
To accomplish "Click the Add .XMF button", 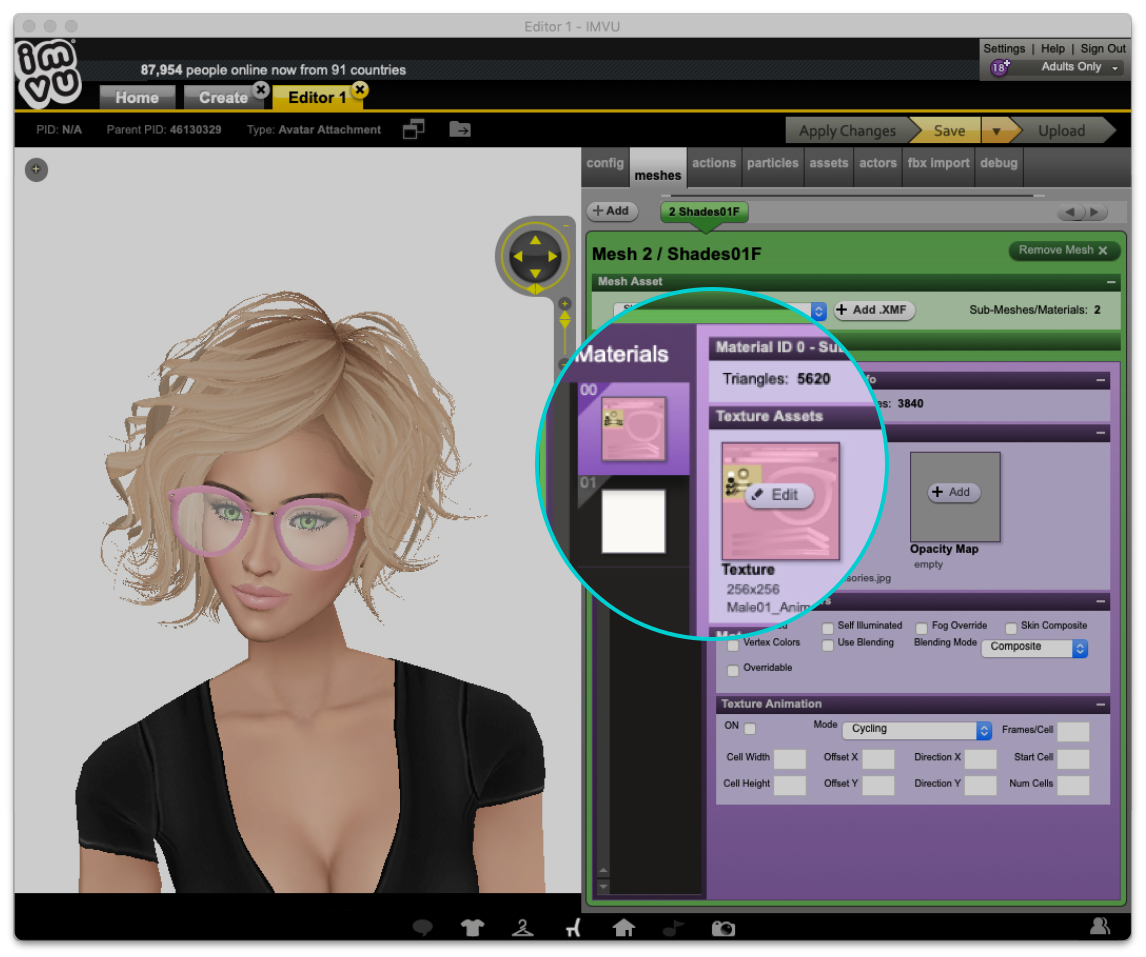I will coord(873,310).
